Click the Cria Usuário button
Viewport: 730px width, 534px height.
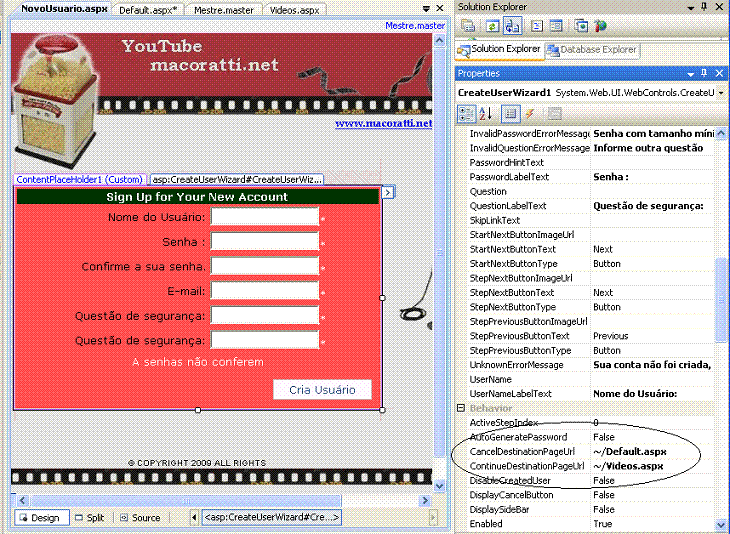[322, 390]
